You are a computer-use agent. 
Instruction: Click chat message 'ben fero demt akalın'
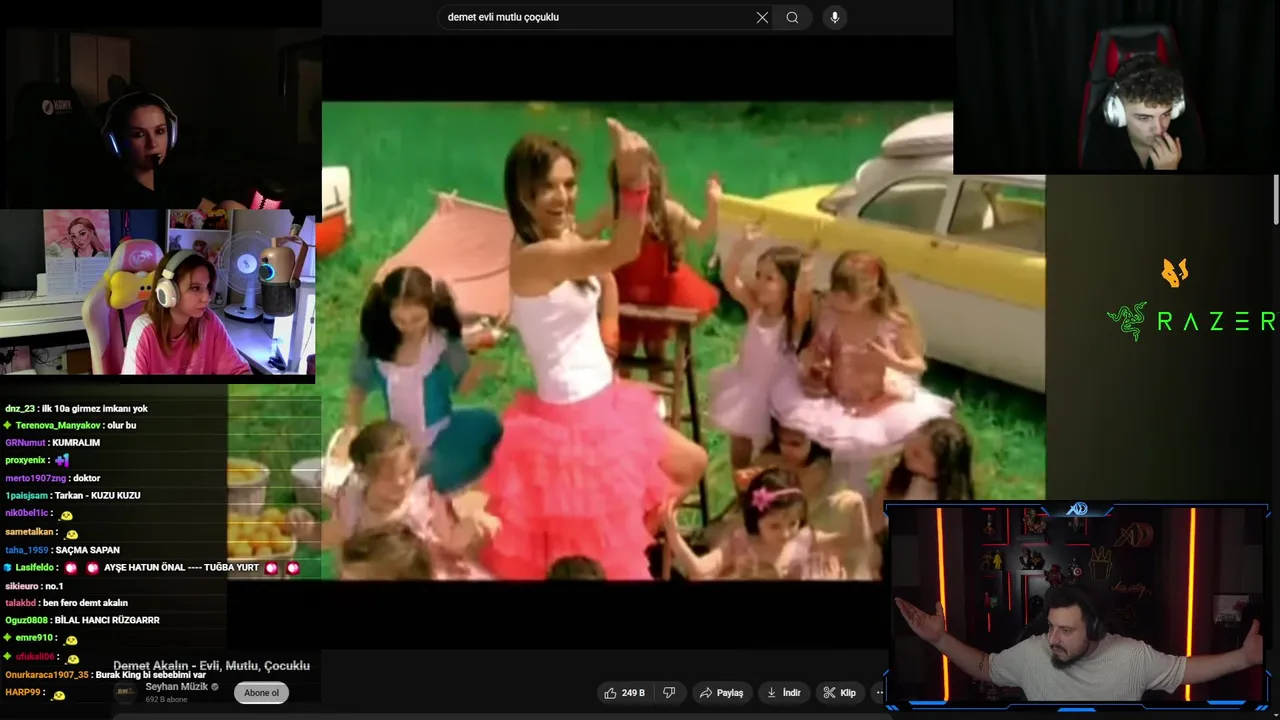[85, 603]
